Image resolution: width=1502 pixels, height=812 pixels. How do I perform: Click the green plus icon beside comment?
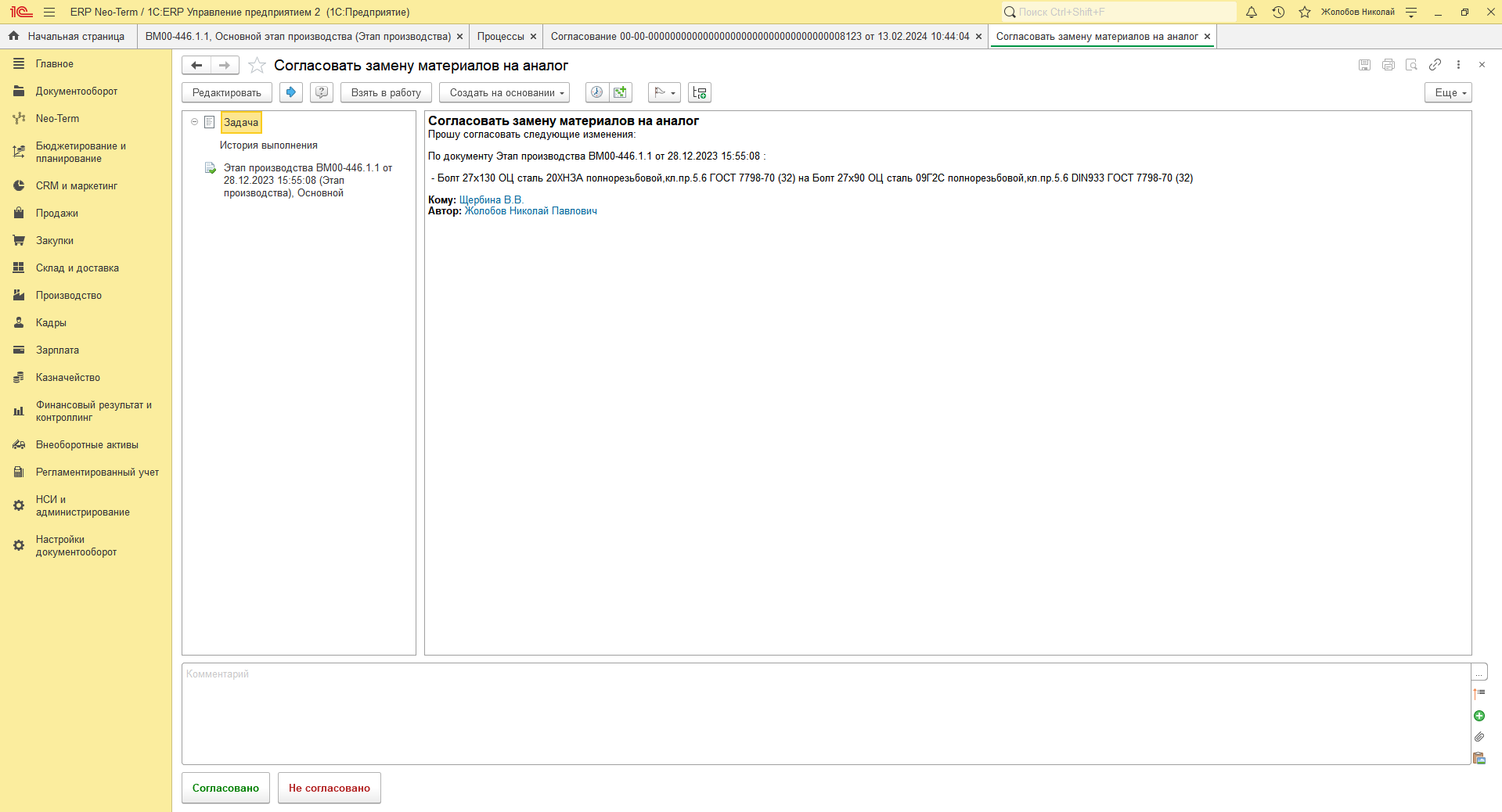tap(1479, 716)
